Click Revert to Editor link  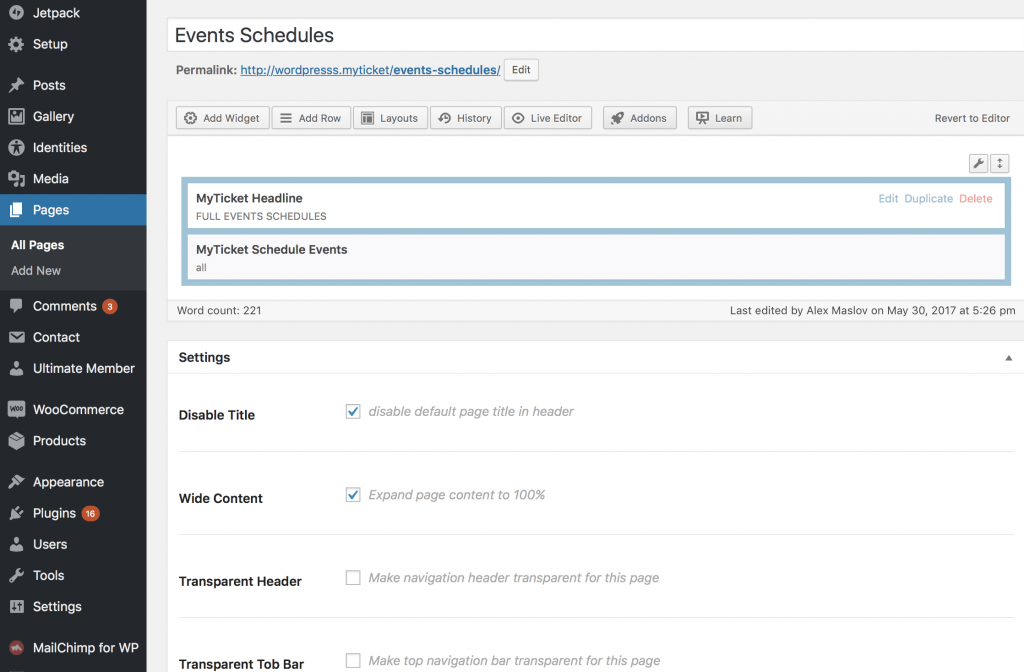point(972,118)
